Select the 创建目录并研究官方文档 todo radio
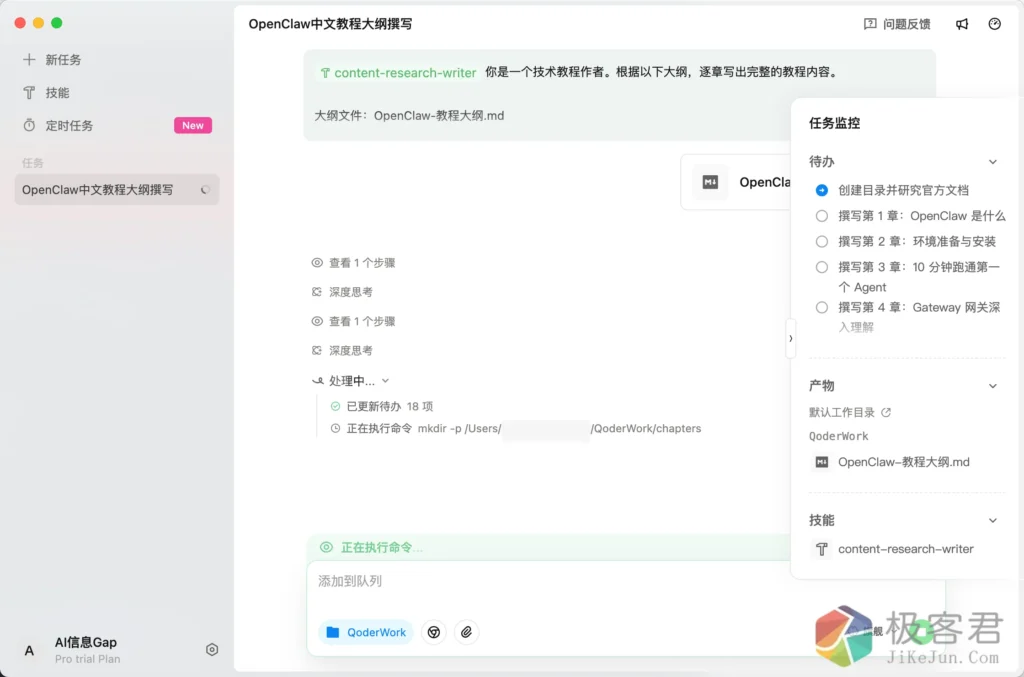 pos(822,190)
